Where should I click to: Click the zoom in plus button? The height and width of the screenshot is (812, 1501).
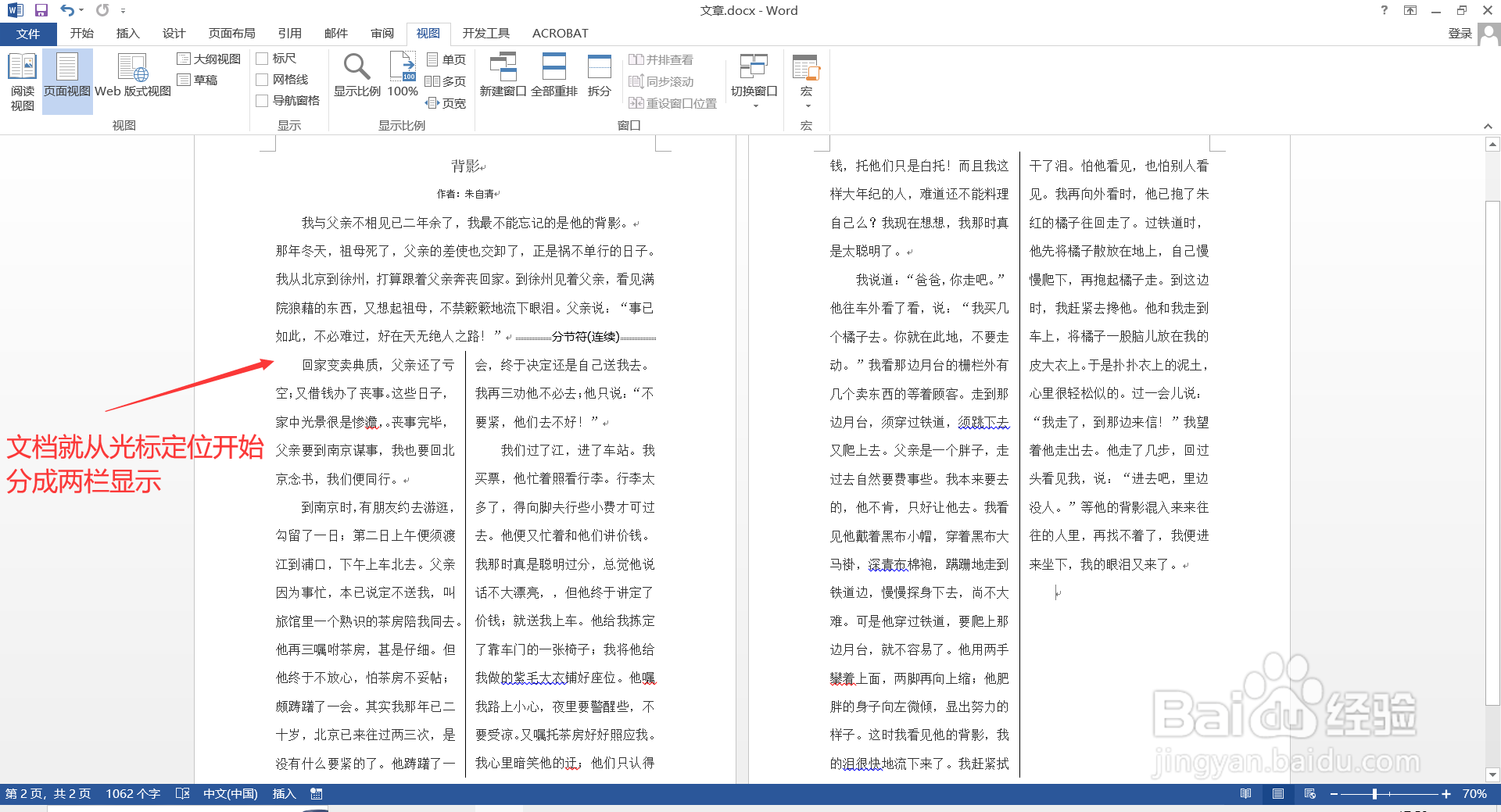tap(1446, 794)
